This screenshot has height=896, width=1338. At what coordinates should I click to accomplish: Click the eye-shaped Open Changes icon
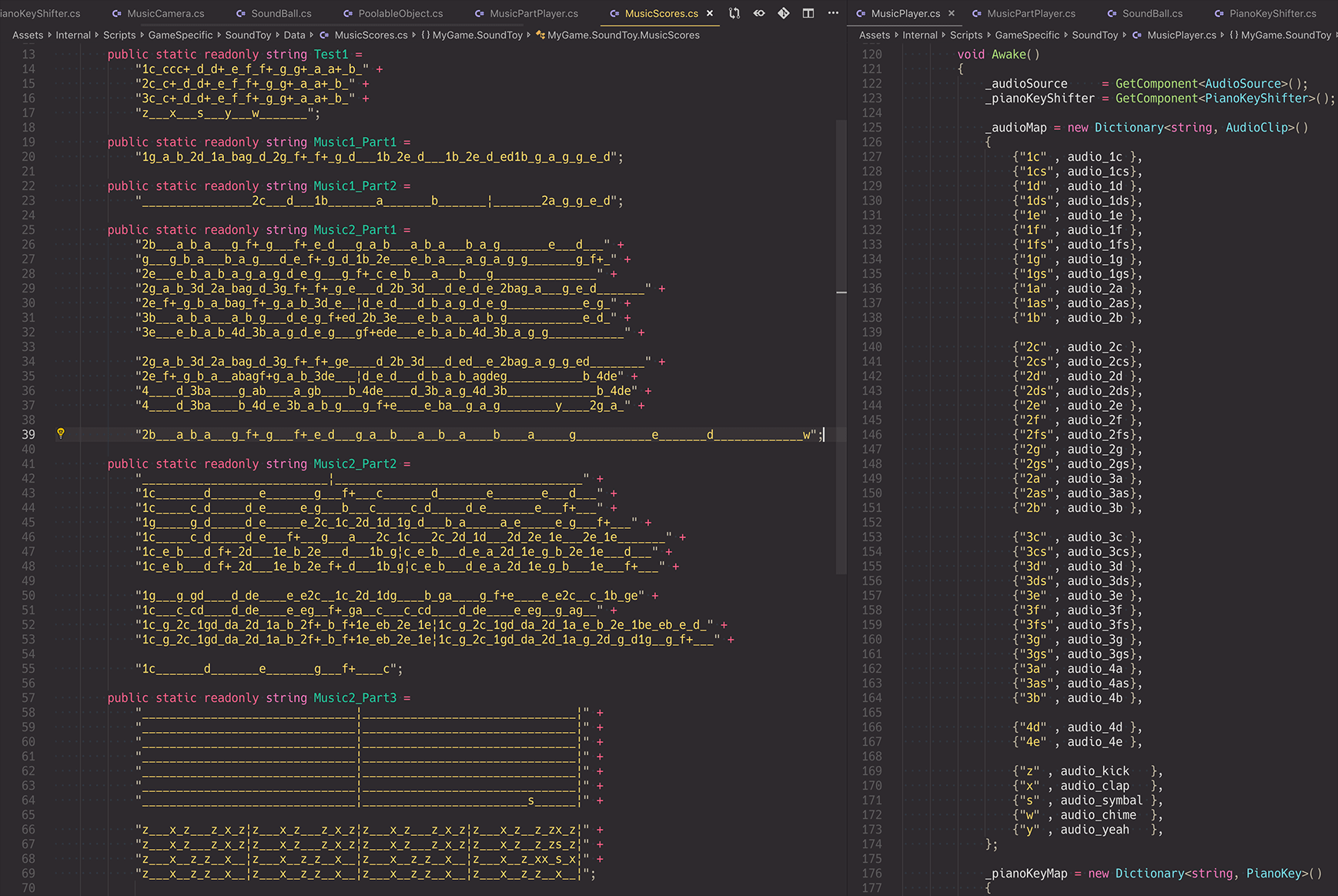(x=759, y=13)
